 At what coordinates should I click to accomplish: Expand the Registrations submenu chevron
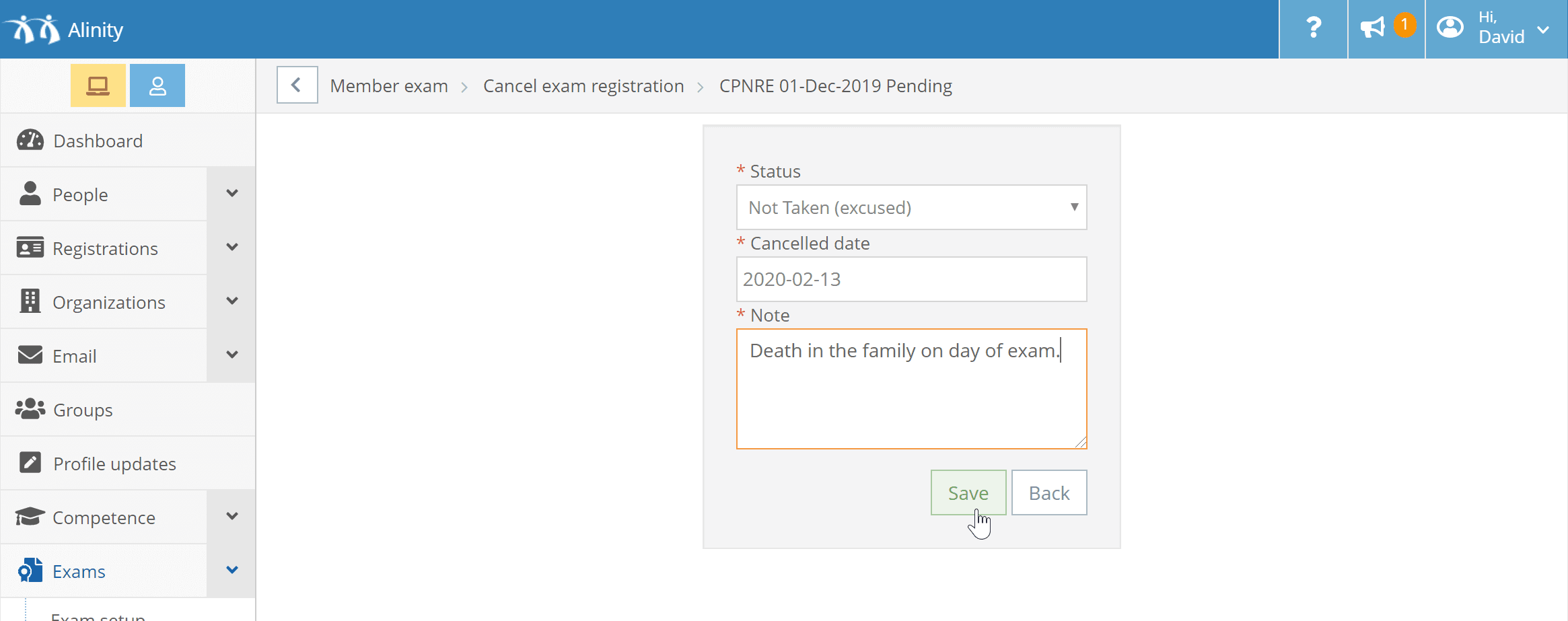(231, 248)
